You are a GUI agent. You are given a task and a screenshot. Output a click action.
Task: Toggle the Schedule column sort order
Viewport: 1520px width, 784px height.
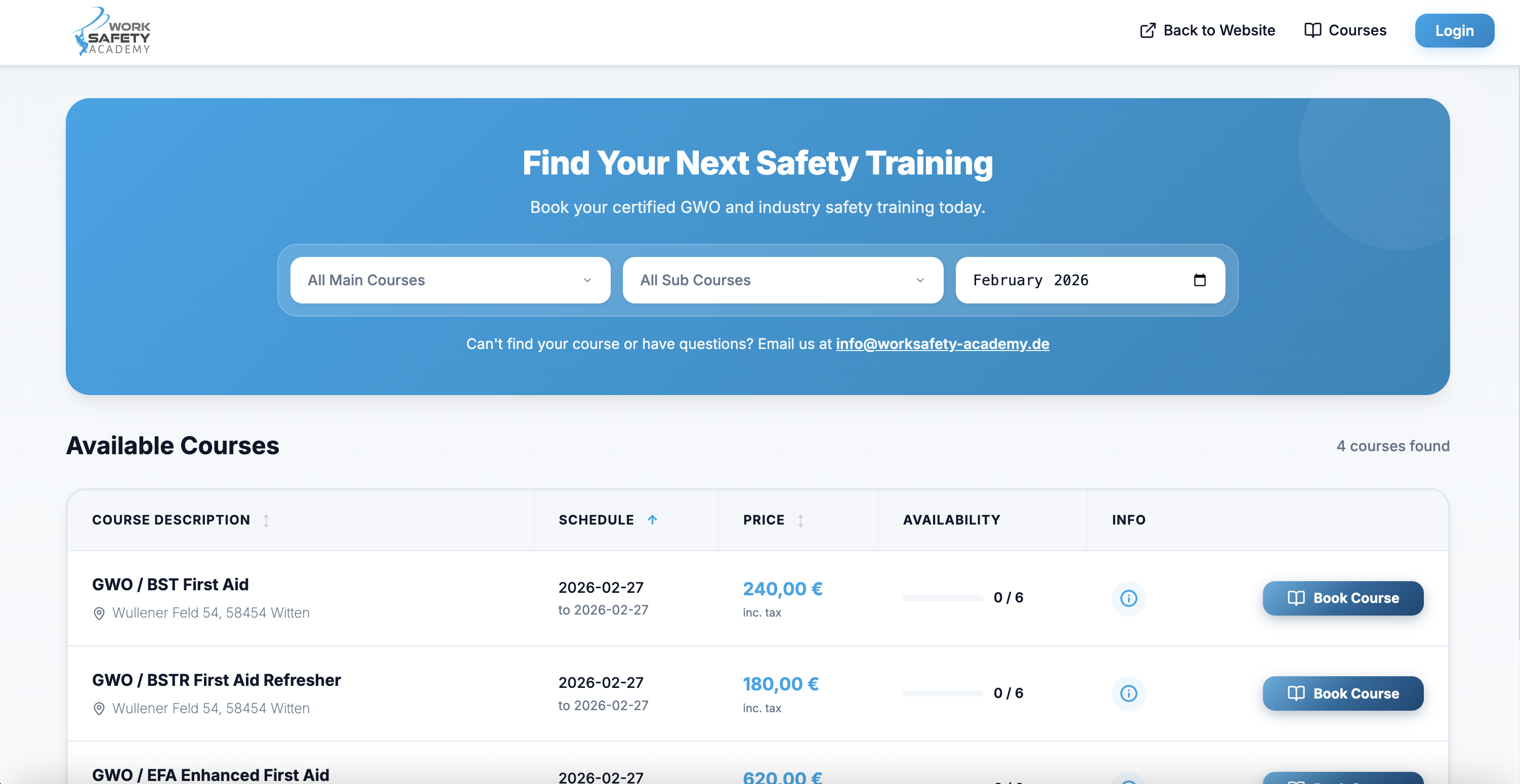pos(653,520)
